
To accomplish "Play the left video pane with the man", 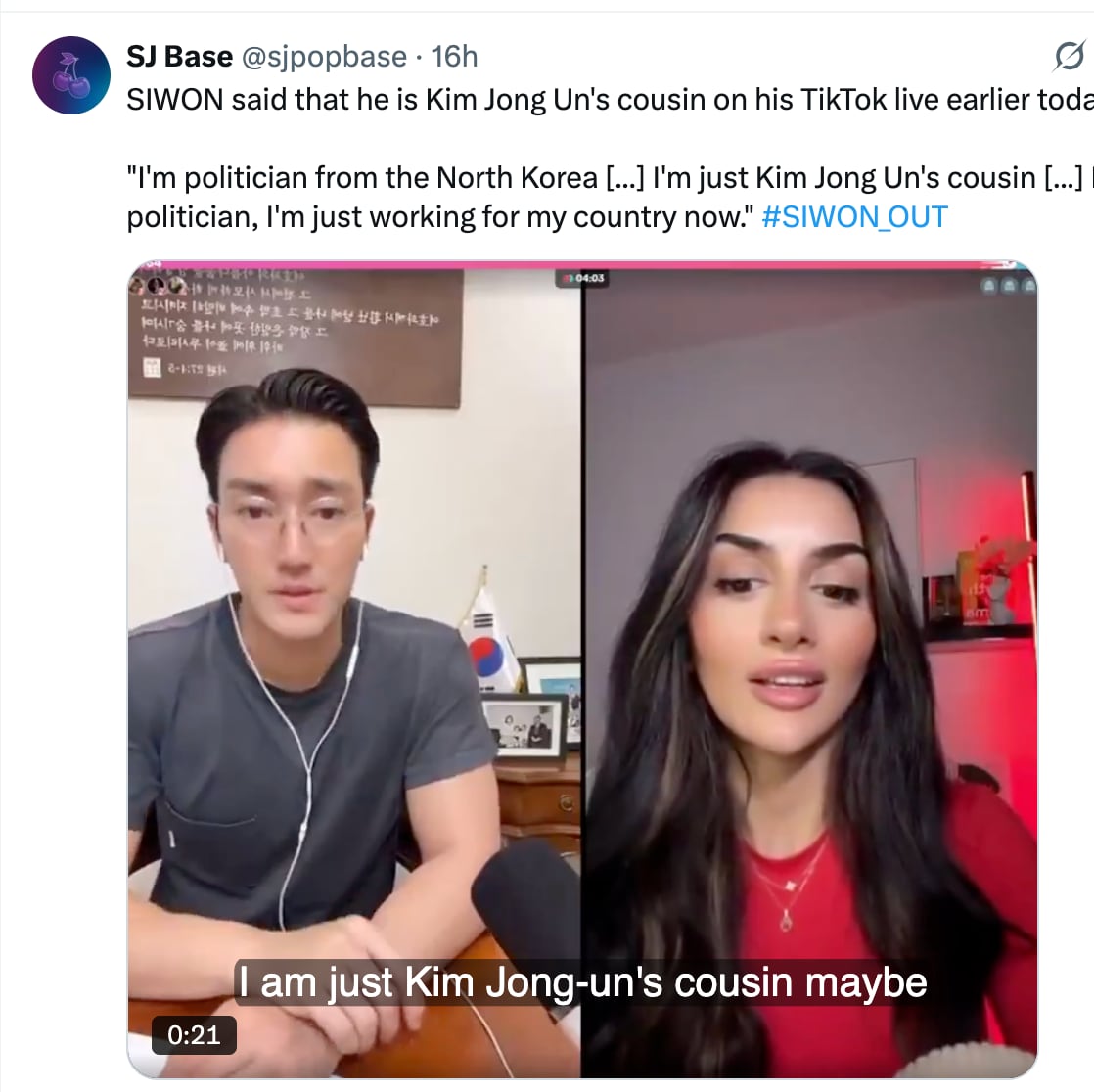I will click(x=353, y=670).
